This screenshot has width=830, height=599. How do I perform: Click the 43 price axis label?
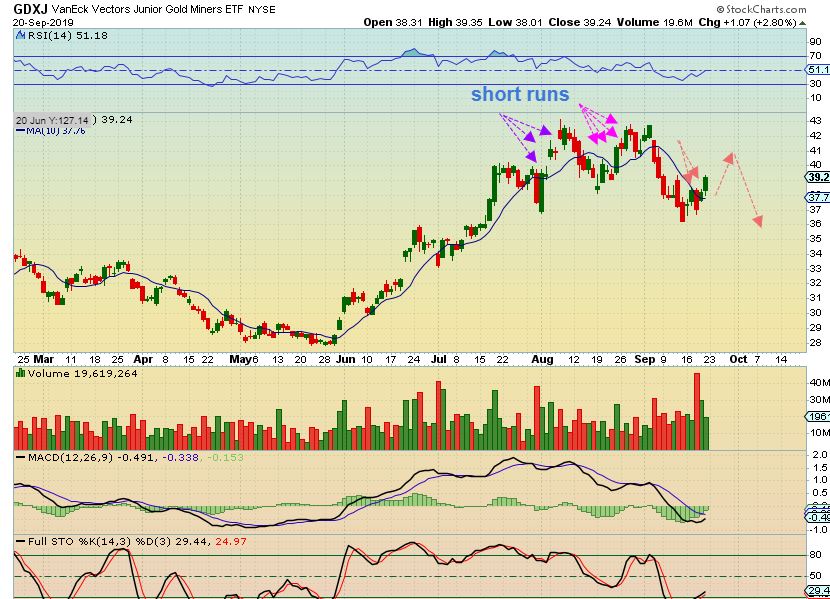click(816, 121)
